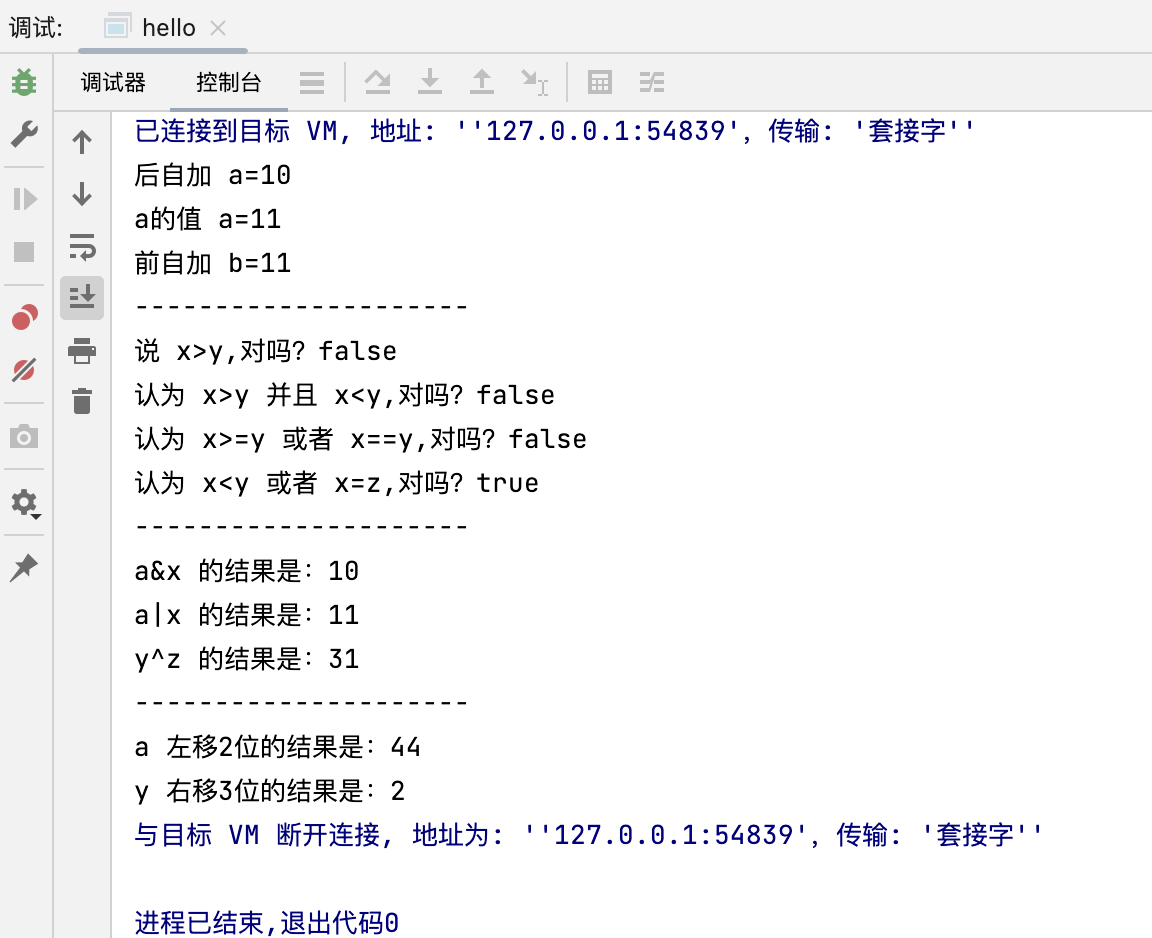
Task: Resume program execution
Action: (24, 199)
